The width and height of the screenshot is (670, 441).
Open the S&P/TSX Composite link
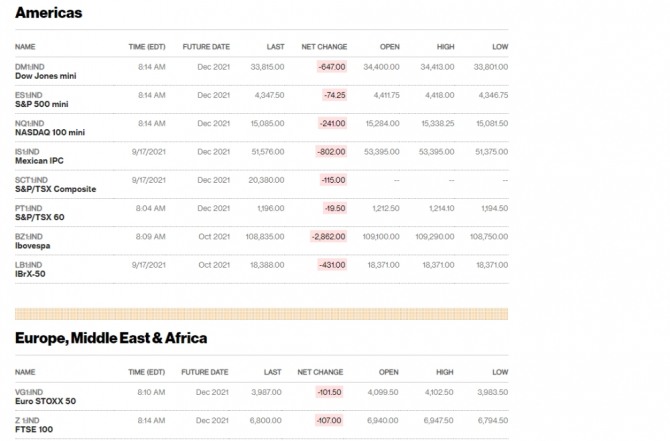55,189
